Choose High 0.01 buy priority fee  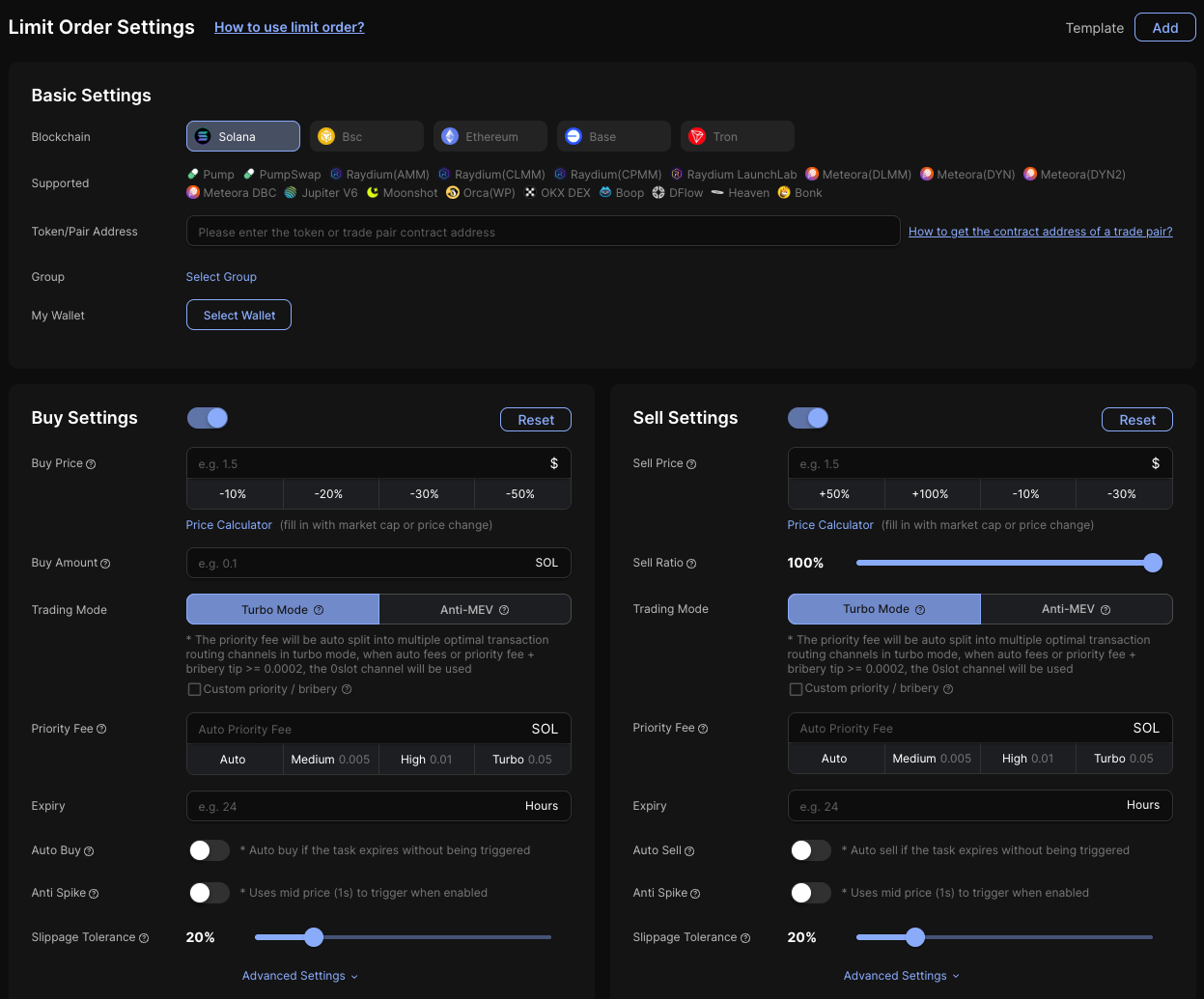(x=427, y=760)
